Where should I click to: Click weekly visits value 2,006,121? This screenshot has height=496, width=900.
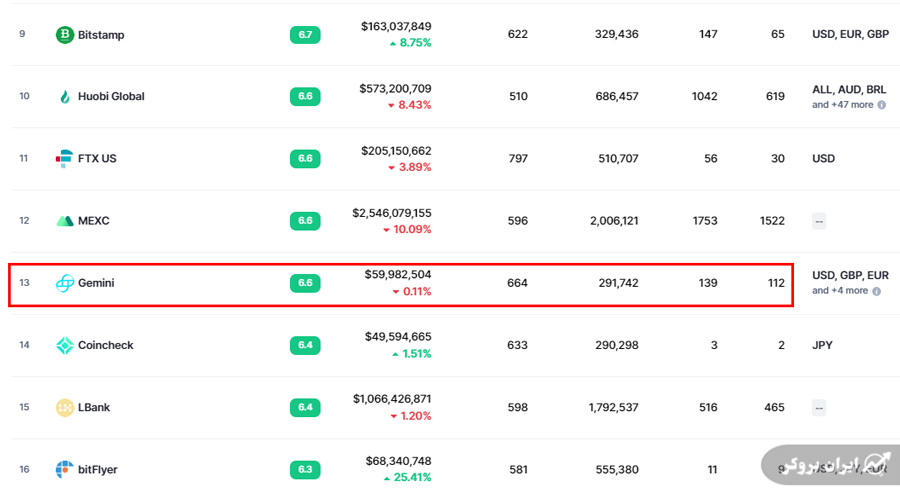click(x=614, y=221)
